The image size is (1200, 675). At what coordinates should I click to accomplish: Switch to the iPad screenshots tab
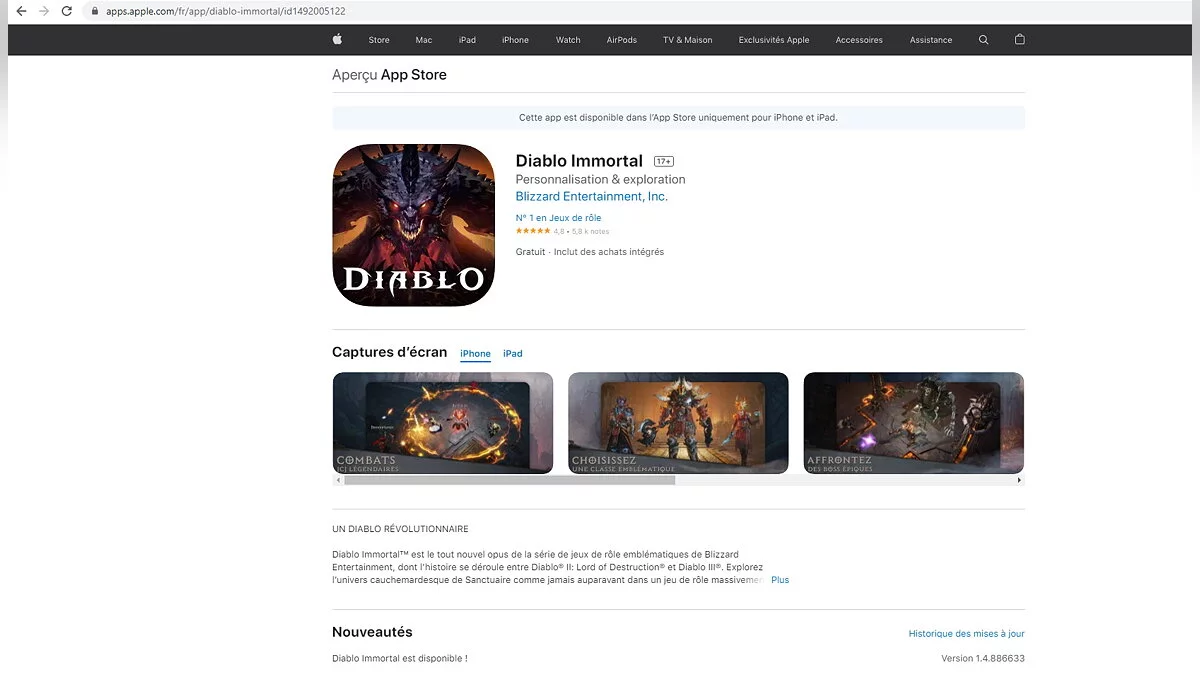tap(513, 354)
